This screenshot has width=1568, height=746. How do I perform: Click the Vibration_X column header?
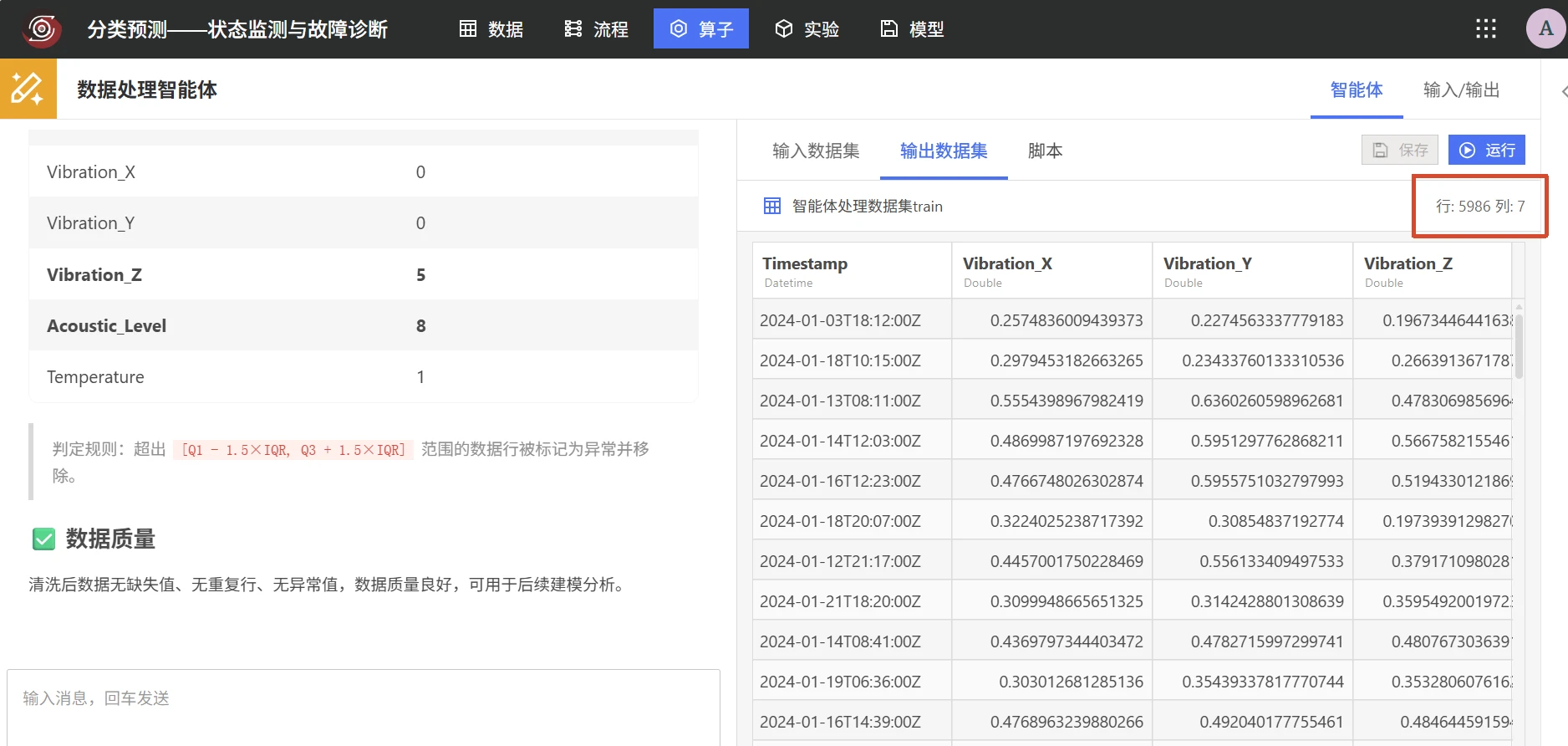pos(1052,270)
